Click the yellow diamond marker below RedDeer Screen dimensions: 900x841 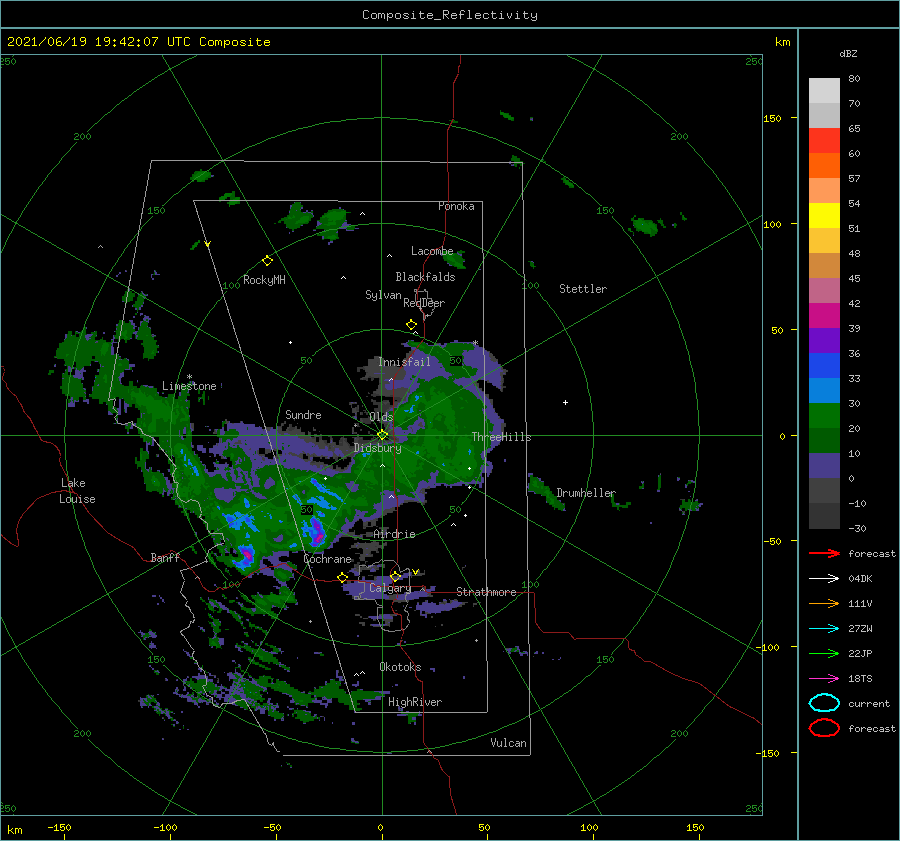412,324
